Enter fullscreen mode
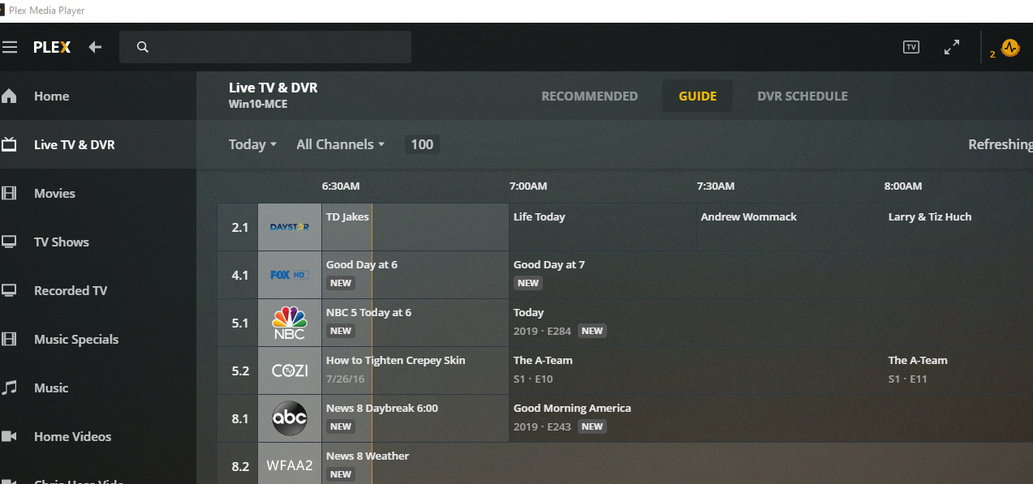Screen dimensions: 1033x484 (x=952, y=47)
